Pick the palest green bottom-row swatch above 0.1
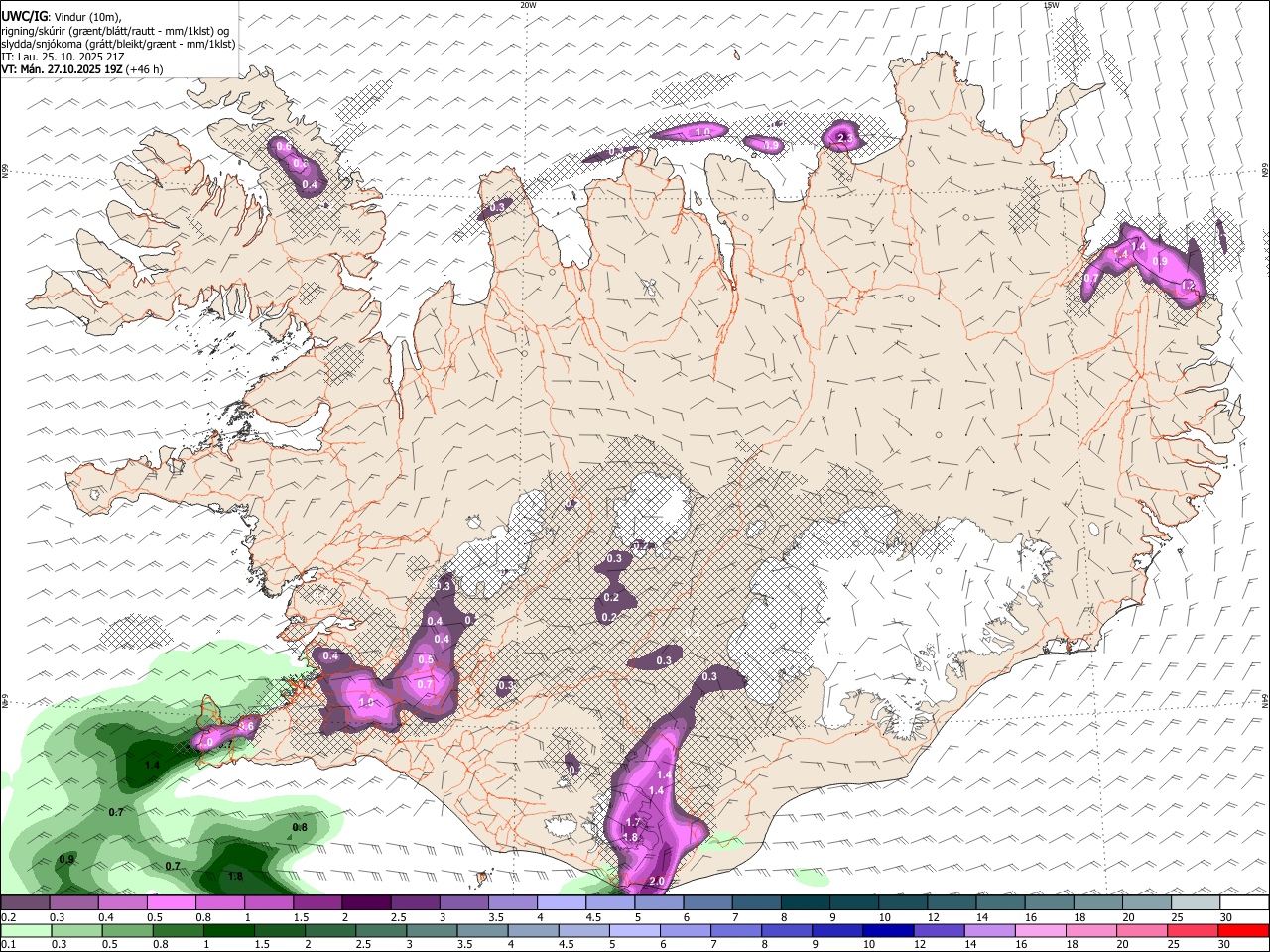Image resolution: width=1270 pixels, height=952 pixels. tap(26, 931)
